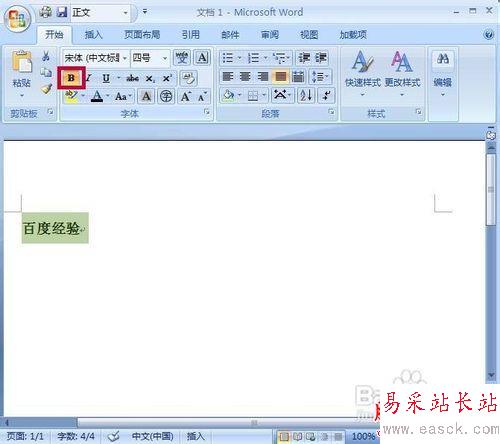500x444 pixels.
Task: Toggle strikethrough abc button
Action: (133, 78)
